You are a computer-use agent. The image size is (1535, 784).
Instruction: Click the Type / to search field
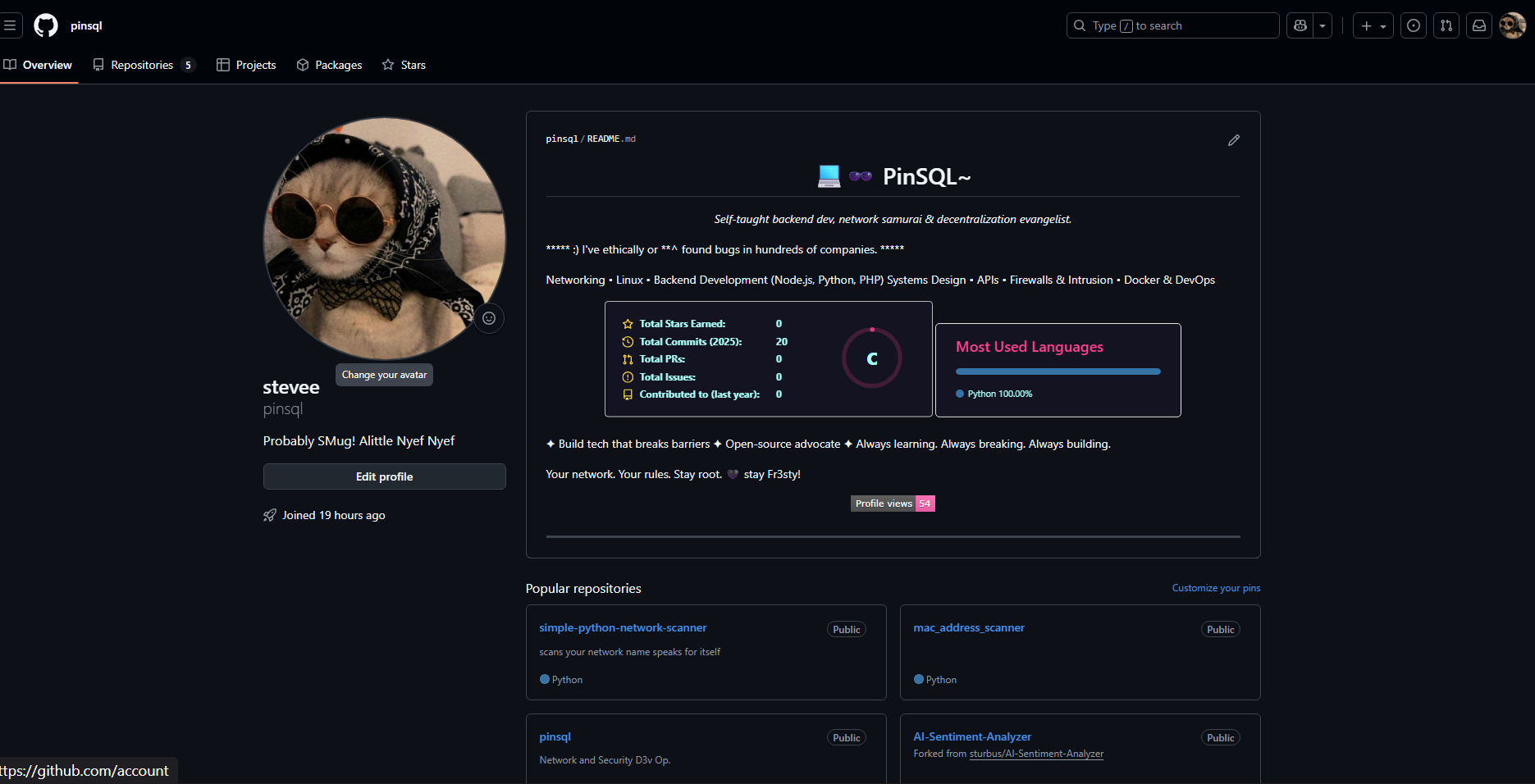pyautogui.click(x=1173, y=25)
